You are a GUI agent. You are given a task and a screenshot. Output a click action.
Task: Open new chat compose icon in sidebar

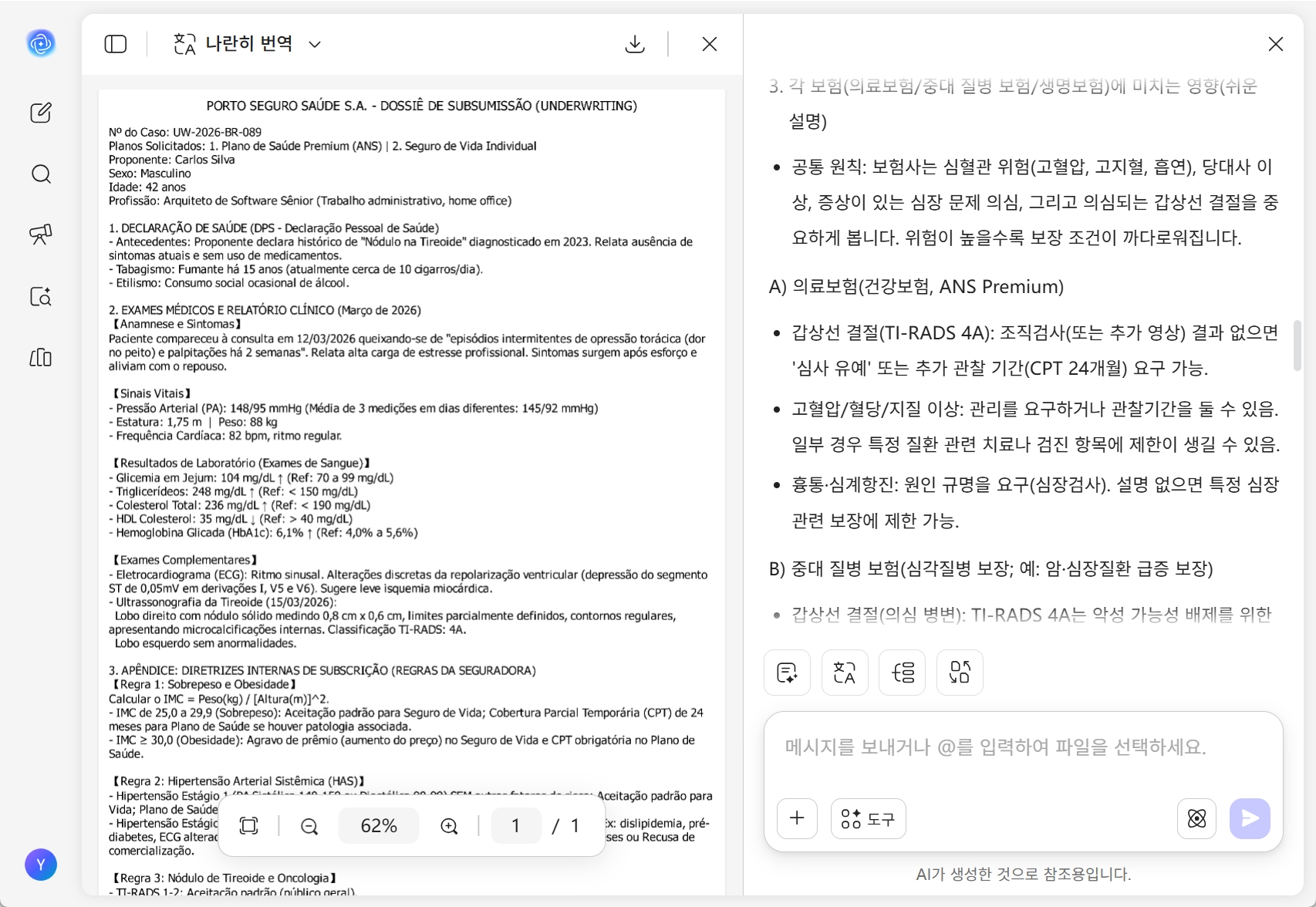click(x=41, y=113)
